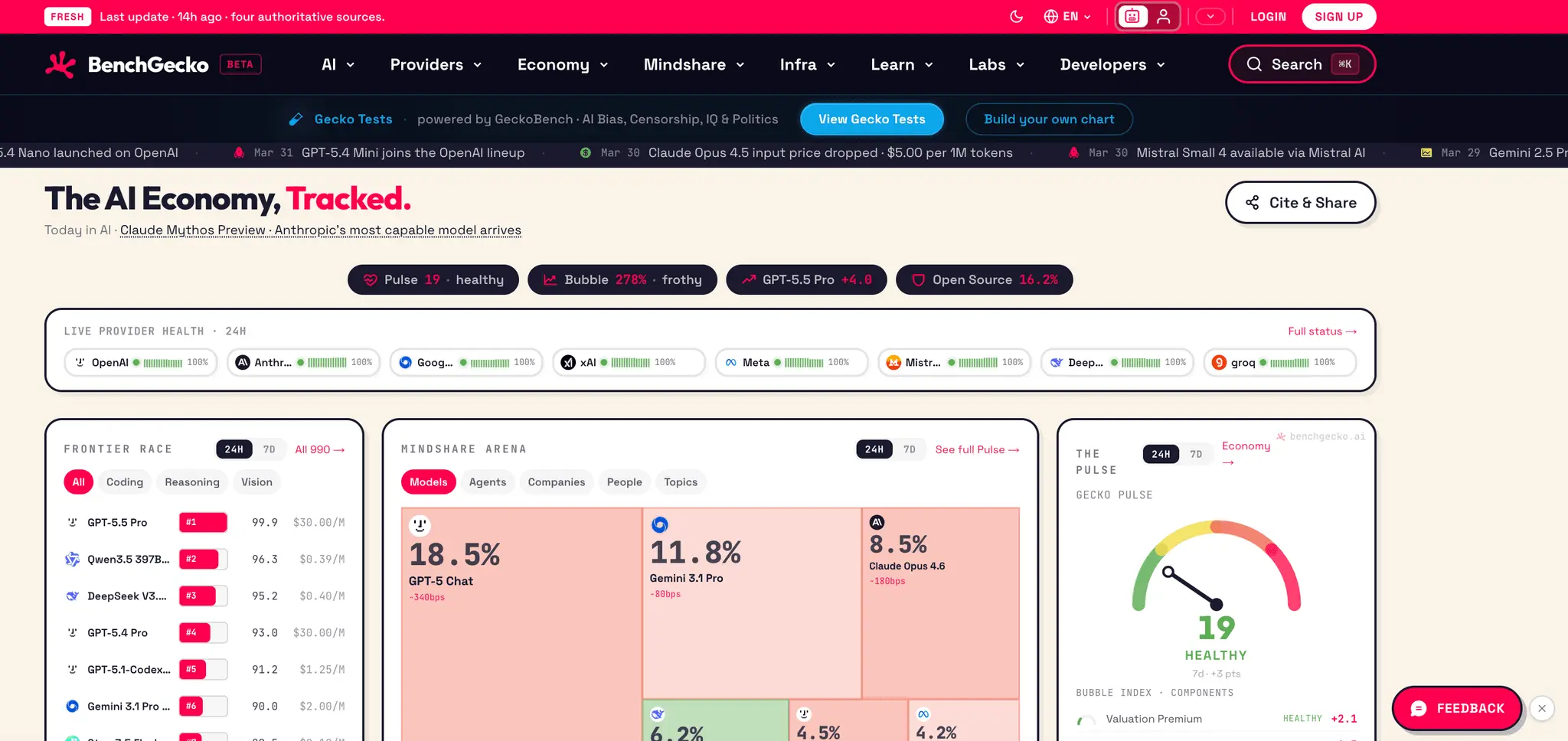The image size is (1568, 741).
Task: Open the Infra dropdown
Action: [807, 65]
